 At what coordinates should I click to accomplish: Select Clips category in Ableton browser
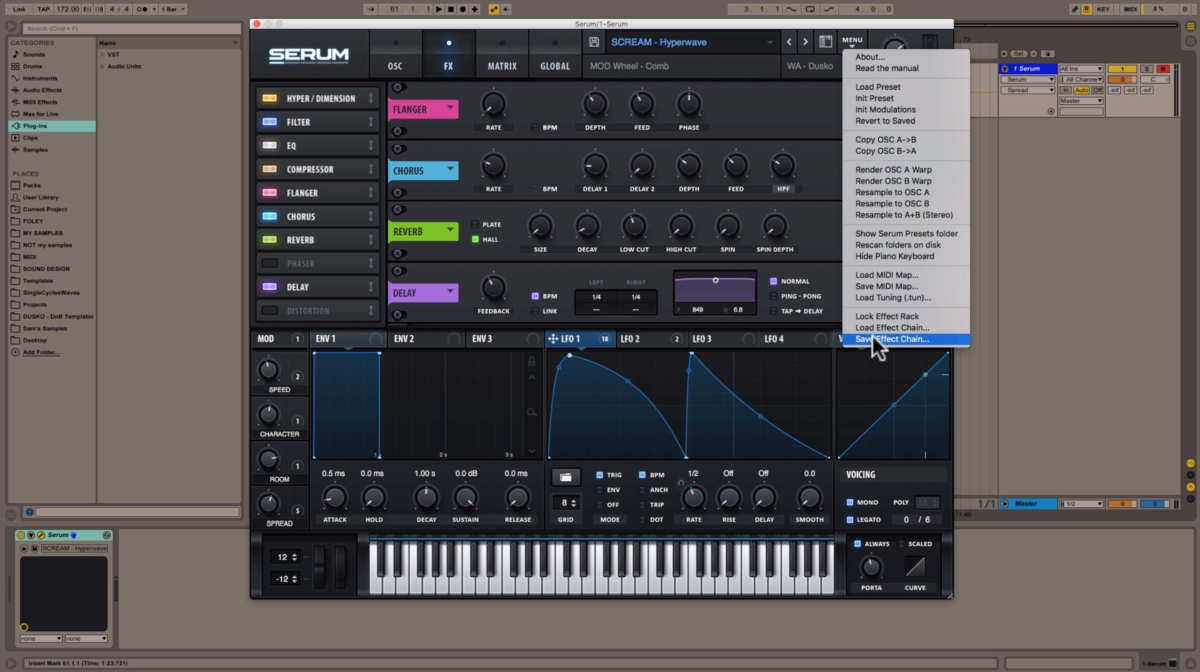click(29, 138)
